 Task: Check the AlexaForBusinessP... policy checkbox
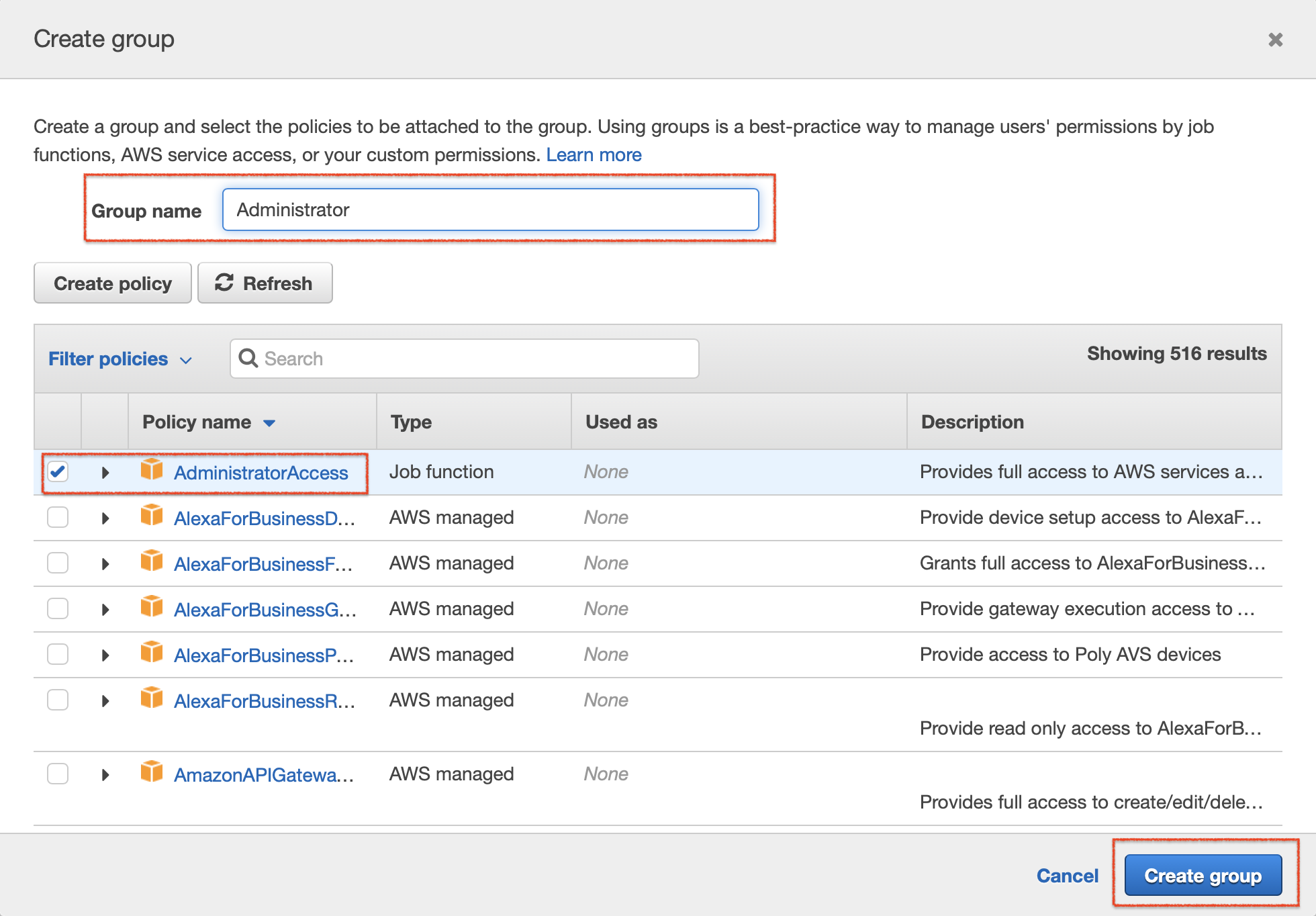point(58,654)
